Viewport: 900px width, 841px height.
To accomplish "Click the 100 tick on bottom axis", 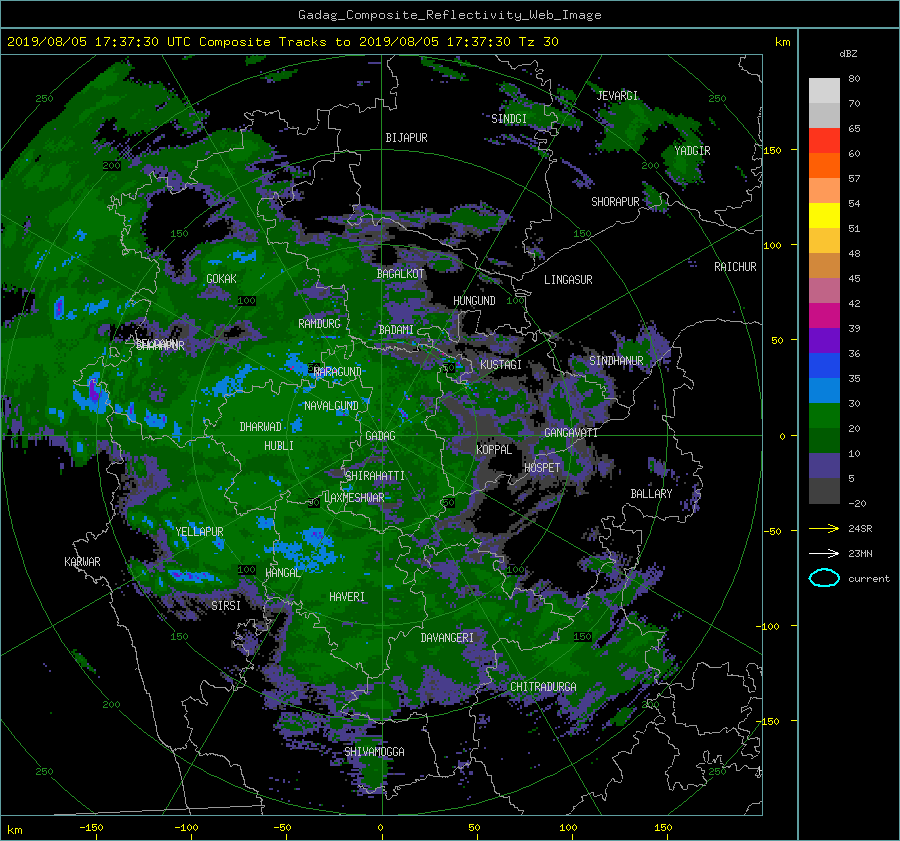I will click(x=568, y=828).
